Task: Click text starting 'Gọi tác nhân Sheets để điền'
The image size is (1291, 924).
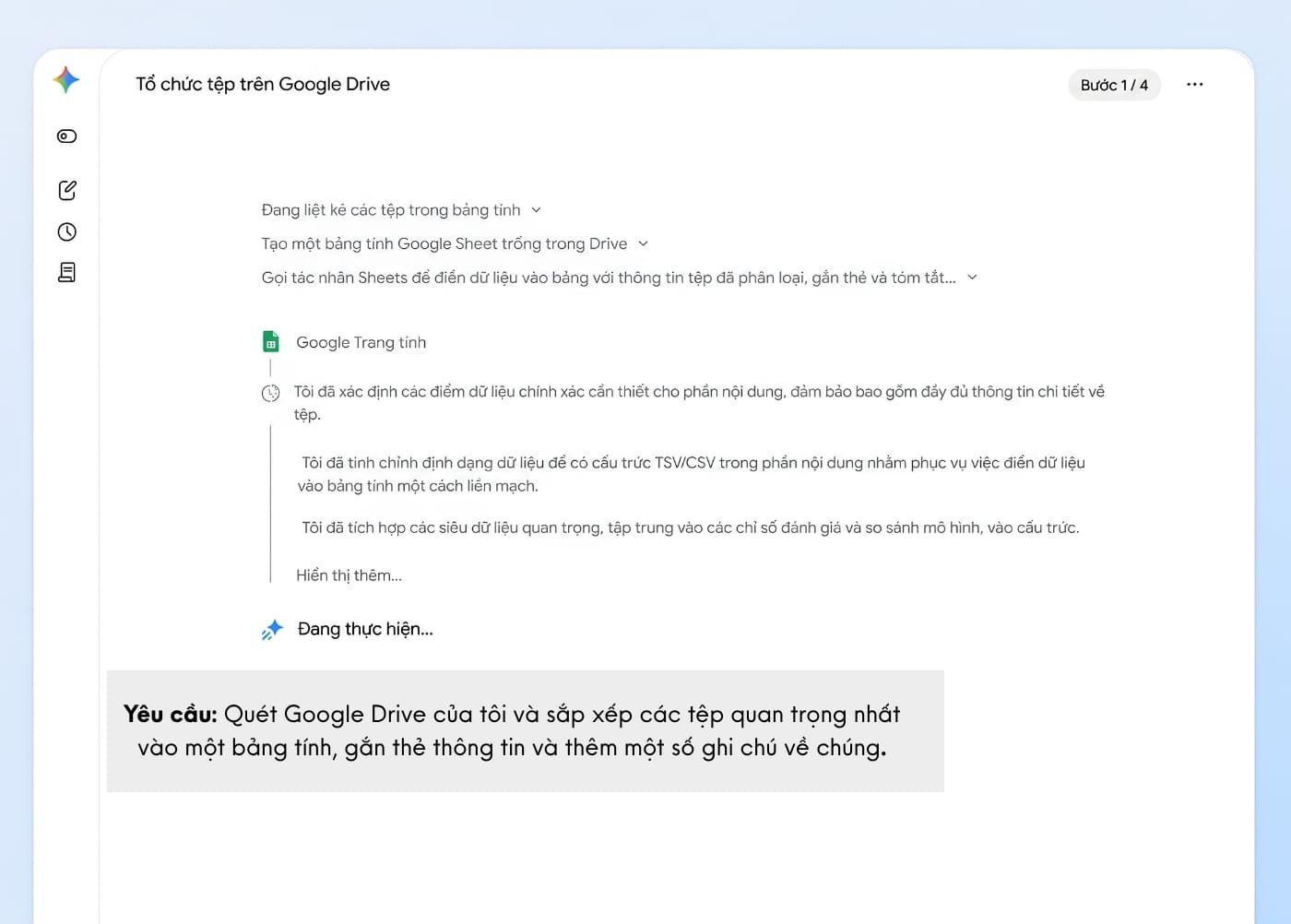Action: pos(609,278)
